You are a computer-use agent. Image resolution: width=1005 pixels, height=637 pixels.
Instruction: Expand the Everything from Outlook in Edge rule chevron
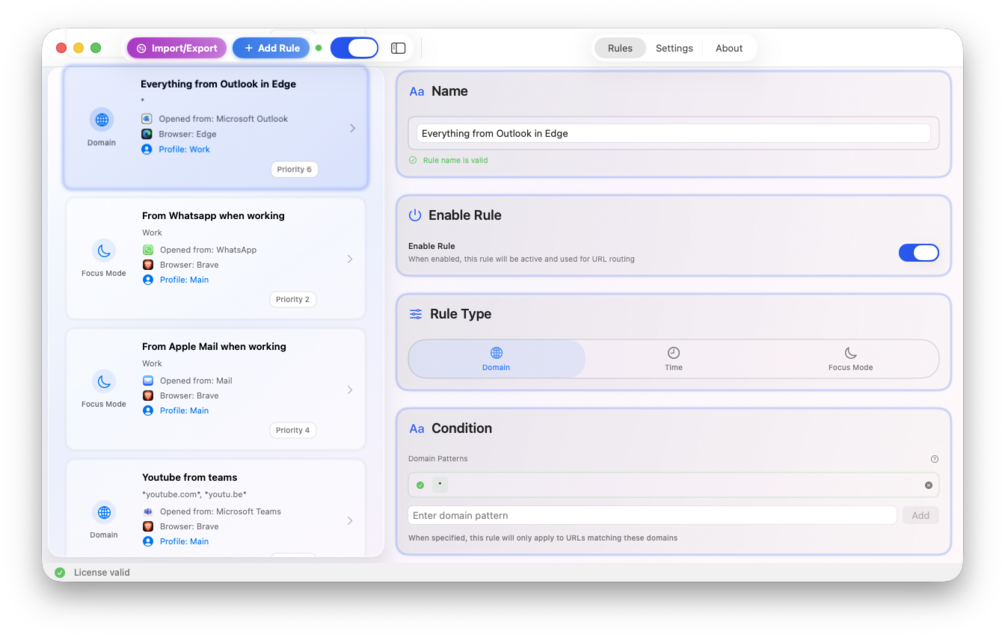point(353,128)
